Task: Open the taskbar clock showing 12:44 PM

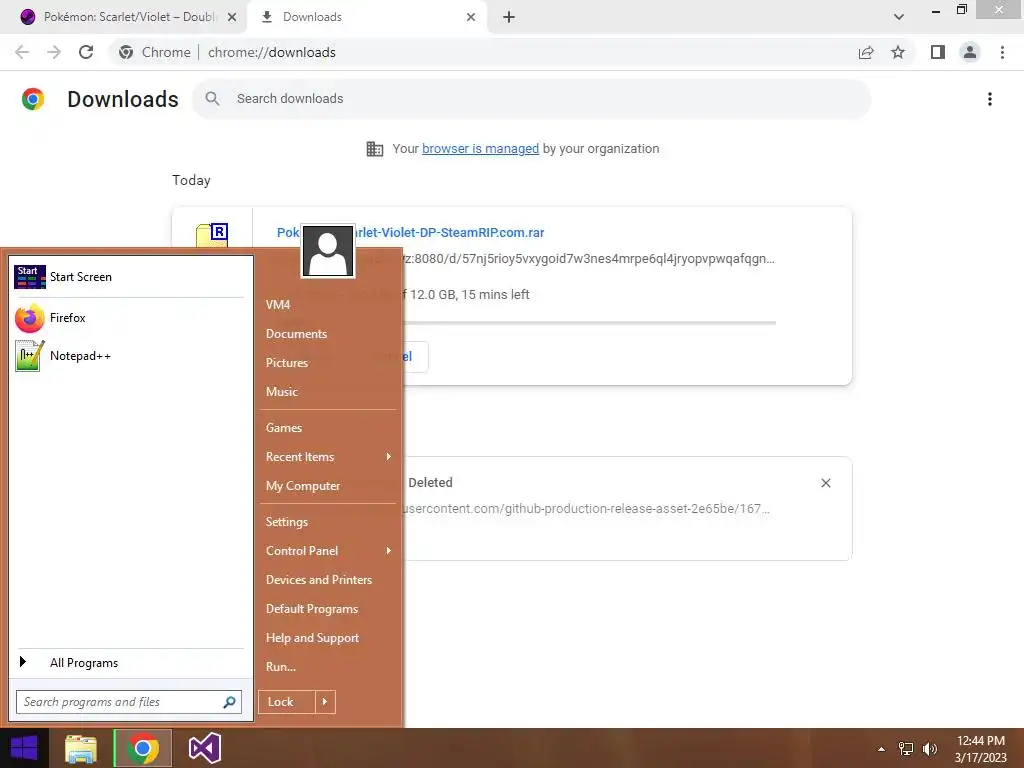Action: point(980,749)
